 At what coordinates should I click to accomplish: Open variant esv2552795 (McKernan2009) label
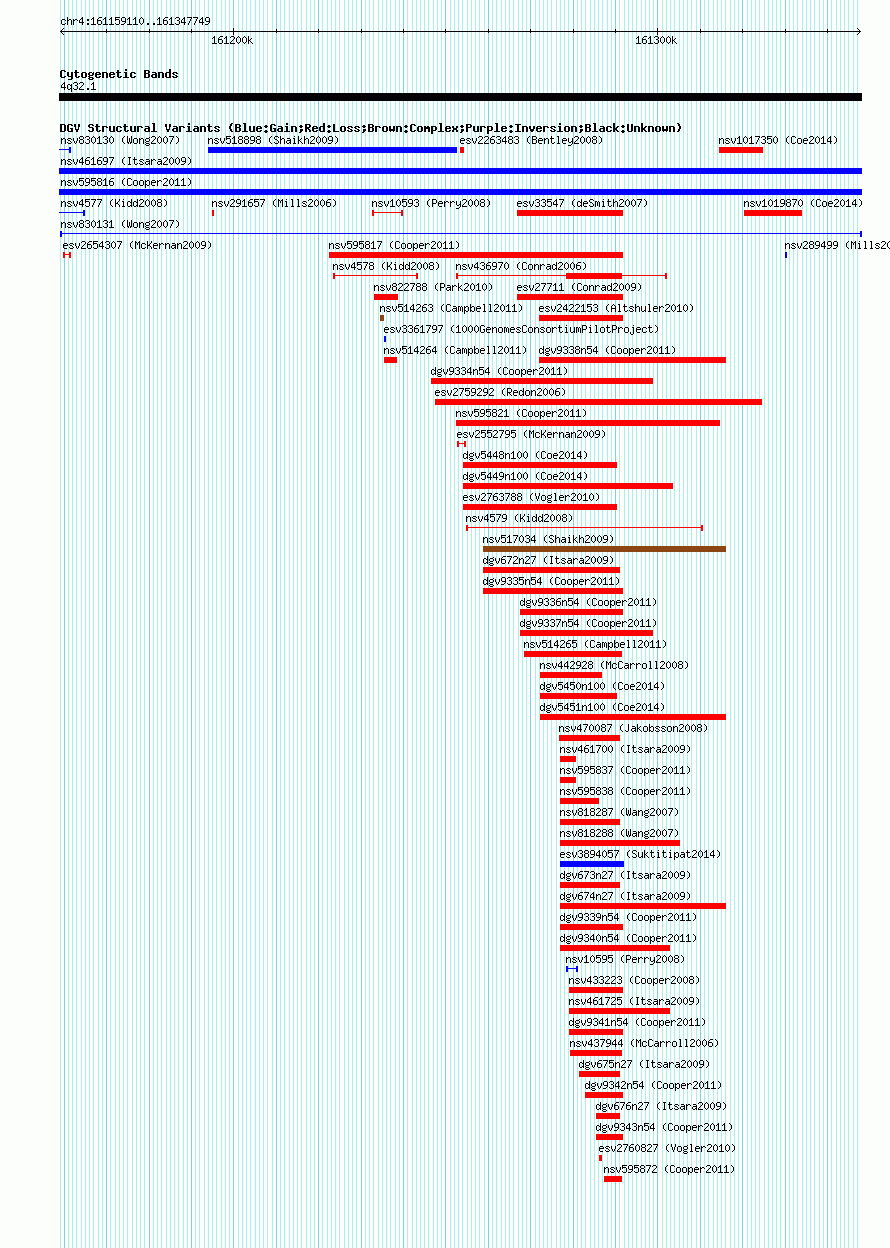coord(531,434)
